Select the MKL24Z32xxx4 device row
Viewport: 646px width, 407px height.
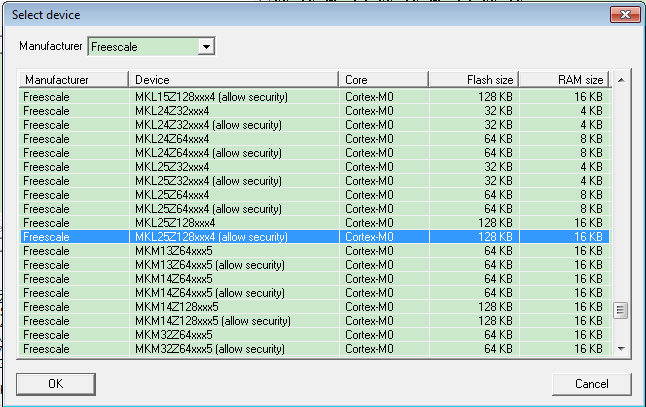(x=315, y=111)
